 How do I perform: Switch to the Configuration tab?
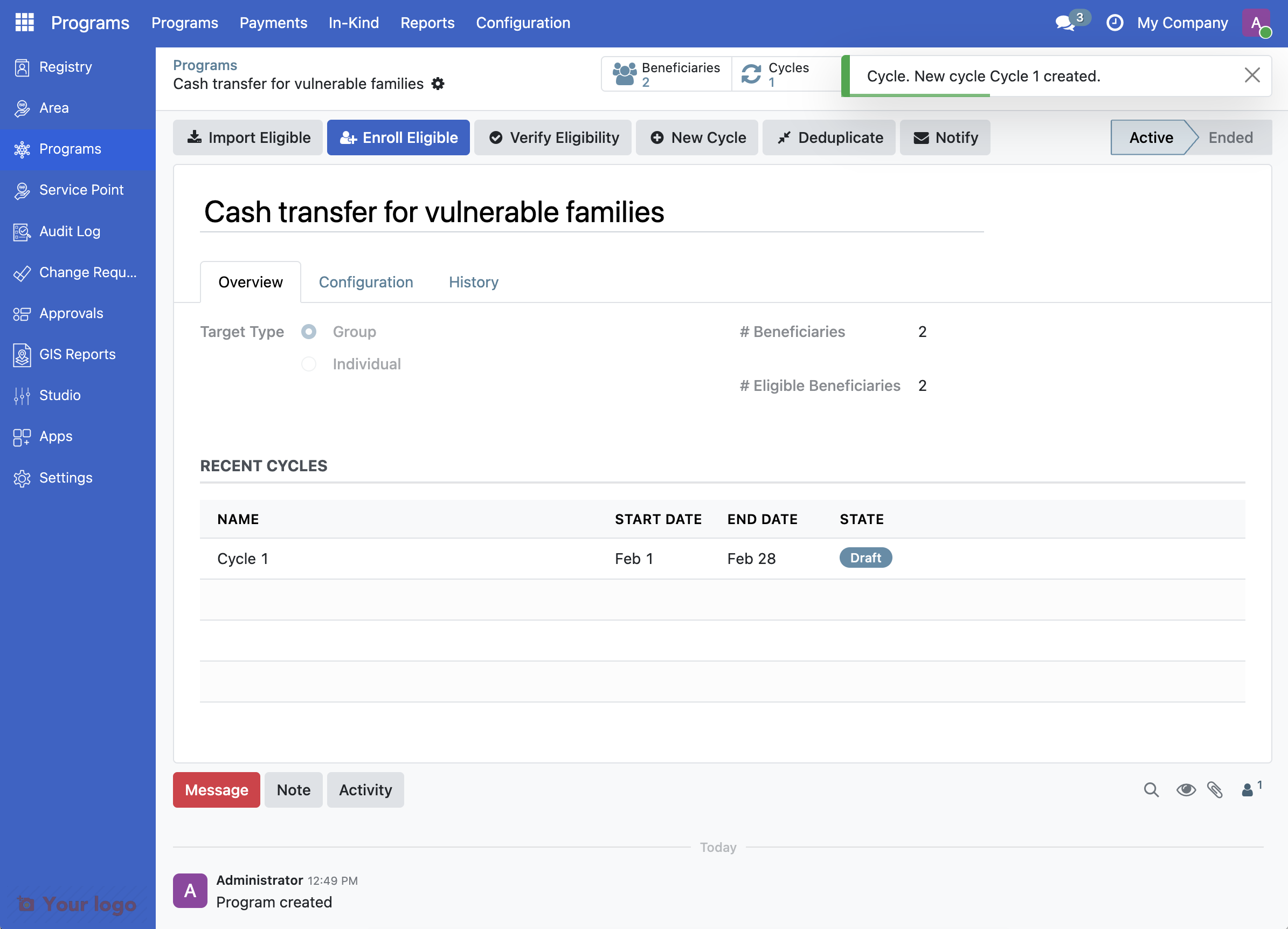click(x=366, y=282)
